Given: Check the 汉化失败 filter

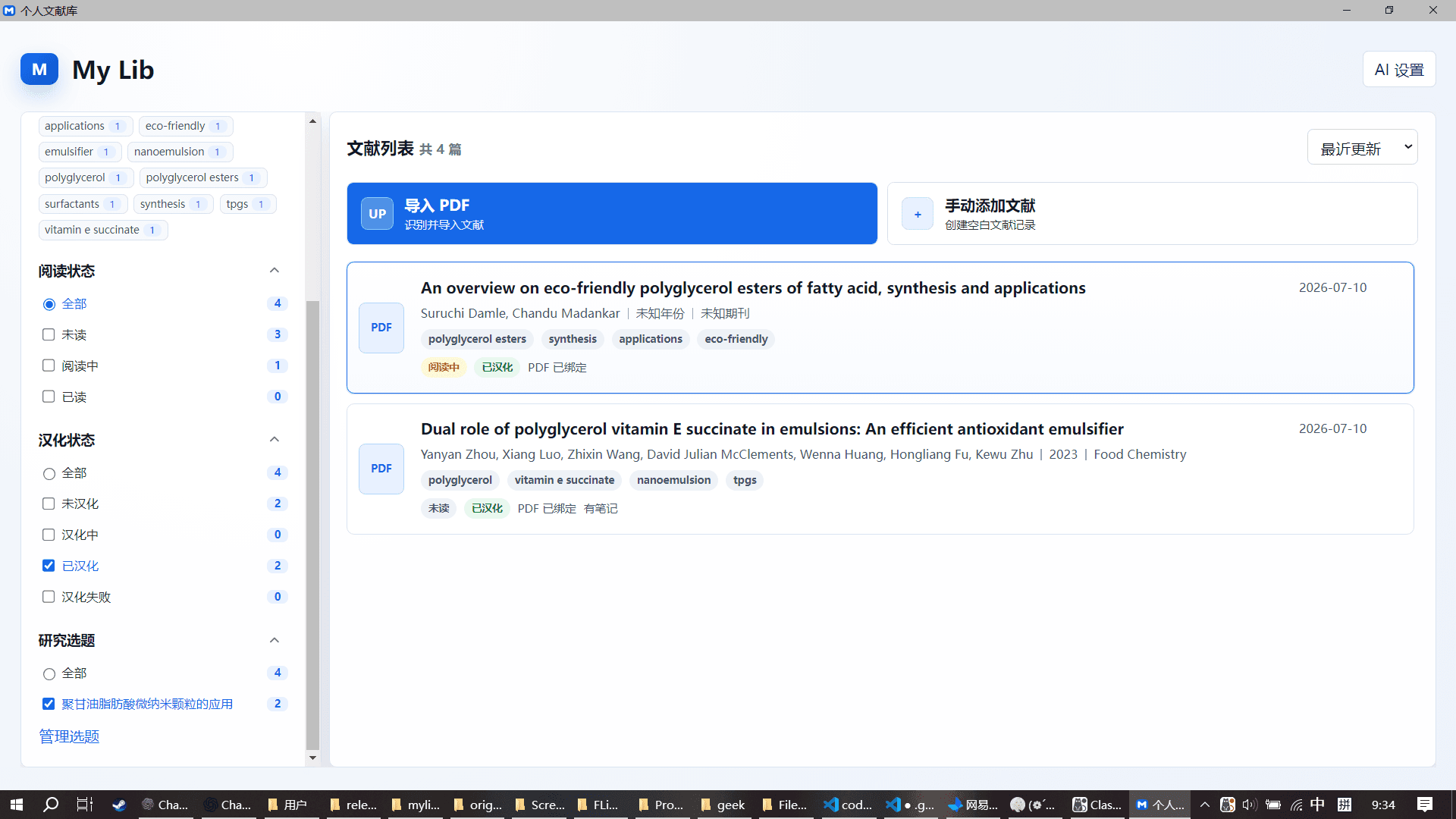Looking at the screenshot, I should click(x=49, y=597).
